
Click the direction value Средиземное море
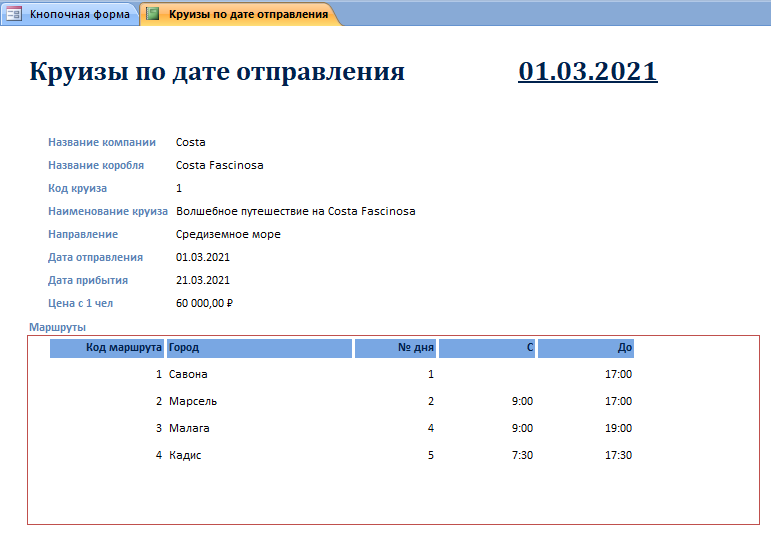tap(228, 235)
